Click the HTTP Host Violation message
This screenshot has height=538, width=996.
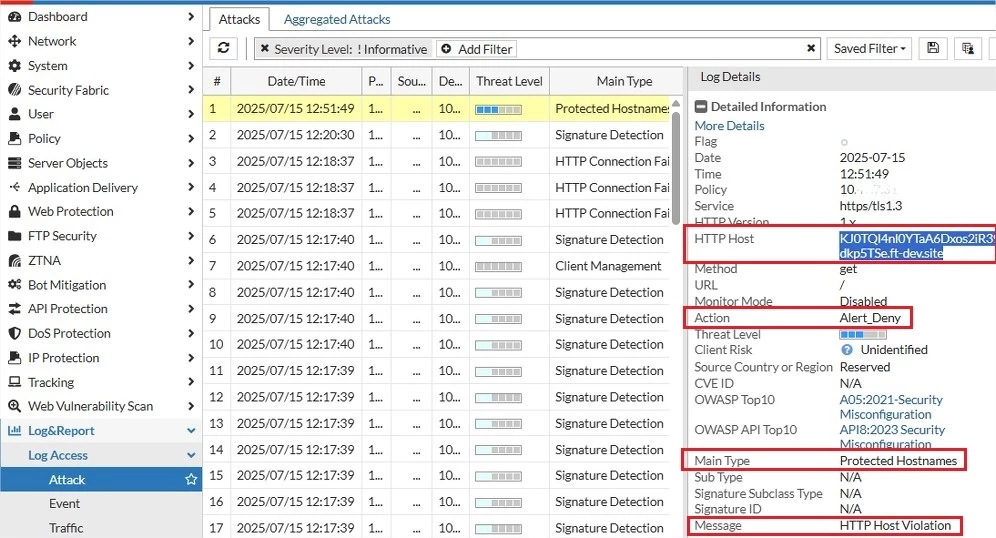(x=895, y=525)
